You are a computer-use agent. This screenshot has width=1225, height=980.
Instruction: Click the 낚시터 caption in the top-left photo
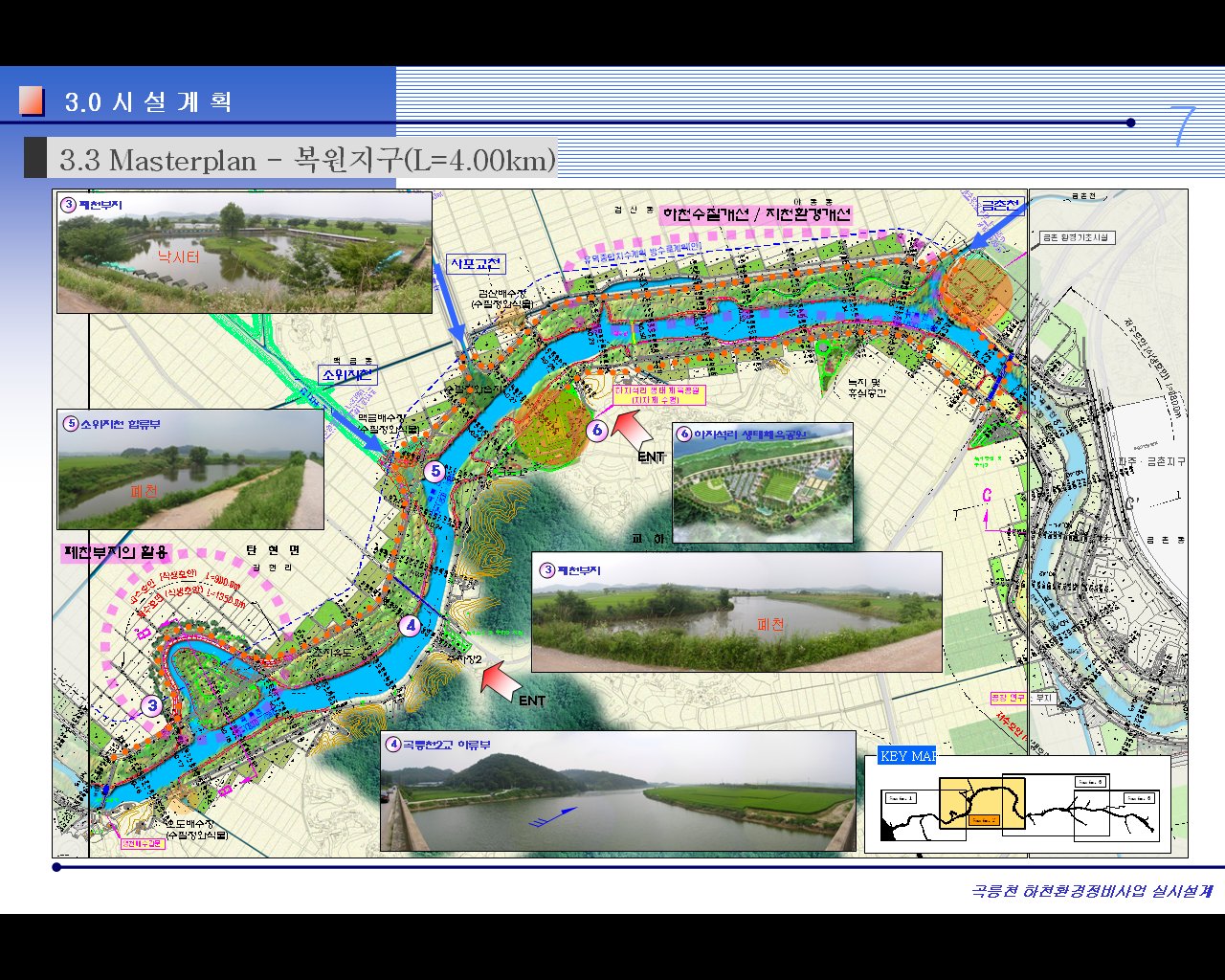[179, 256]
